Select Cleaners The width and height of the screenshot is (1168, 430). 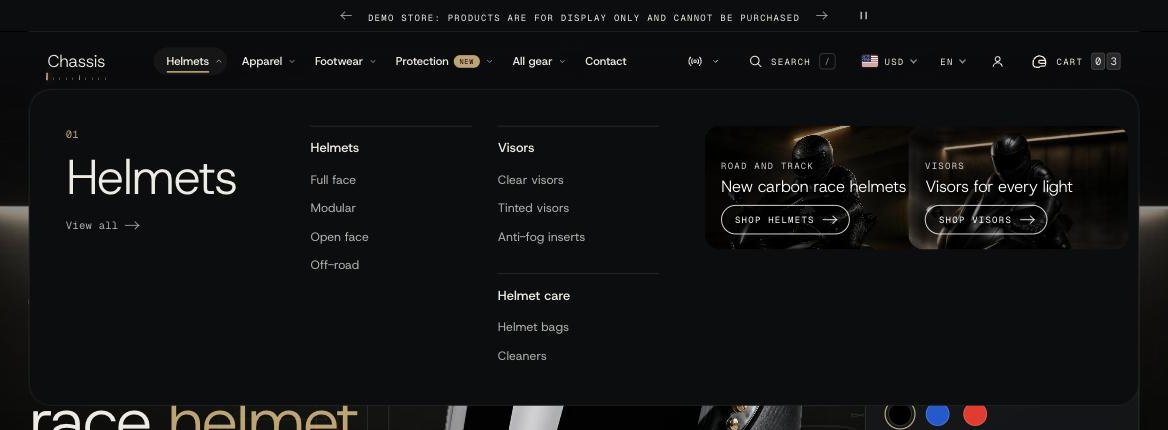point(521,355)
